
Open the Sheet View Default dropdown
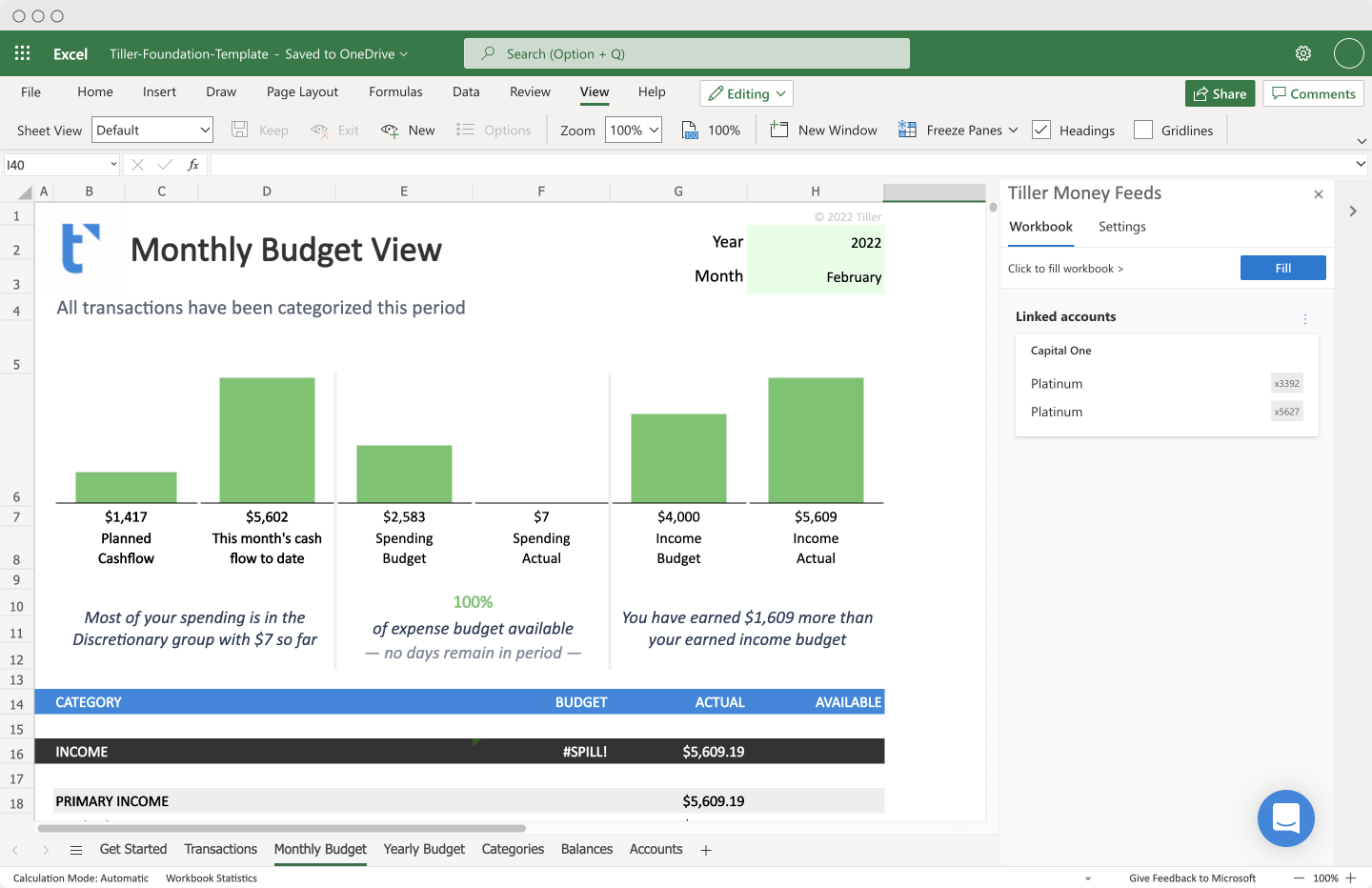152,130
